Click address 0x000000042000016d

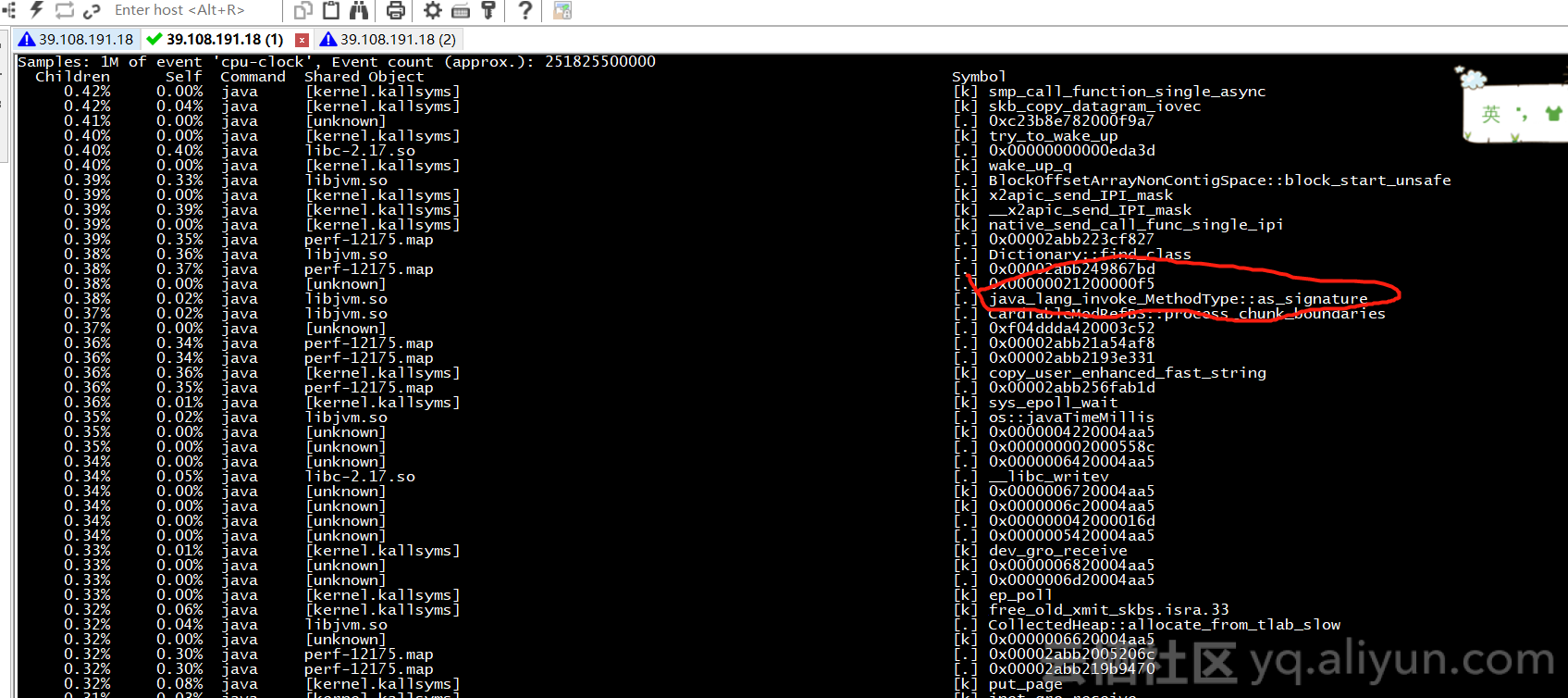point(1071,521)
